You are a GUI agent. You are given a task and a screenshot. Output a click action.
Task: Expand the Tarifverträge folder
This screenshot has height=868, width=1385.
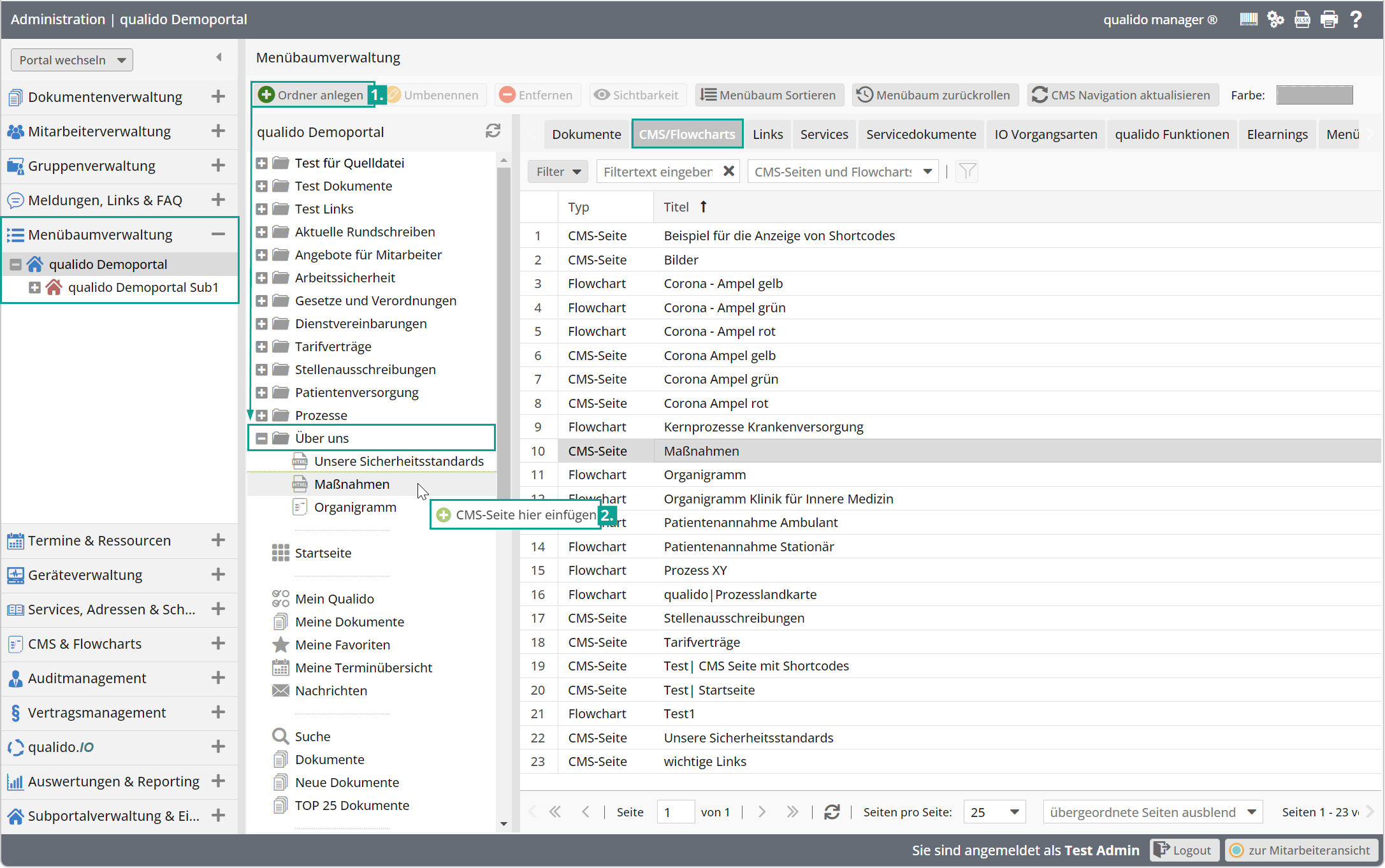tap(261, 347)
